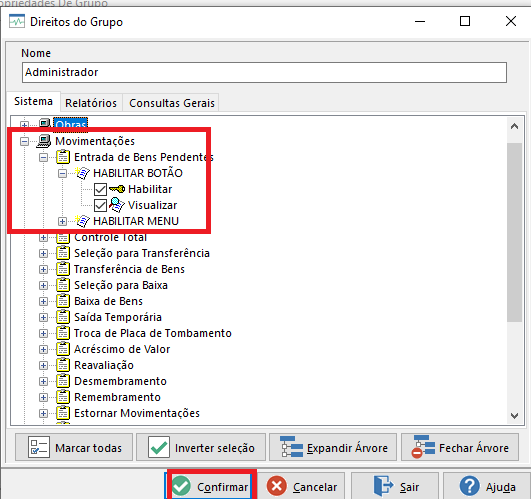Expand the Seleção para Transferência node

pos(43,253)
